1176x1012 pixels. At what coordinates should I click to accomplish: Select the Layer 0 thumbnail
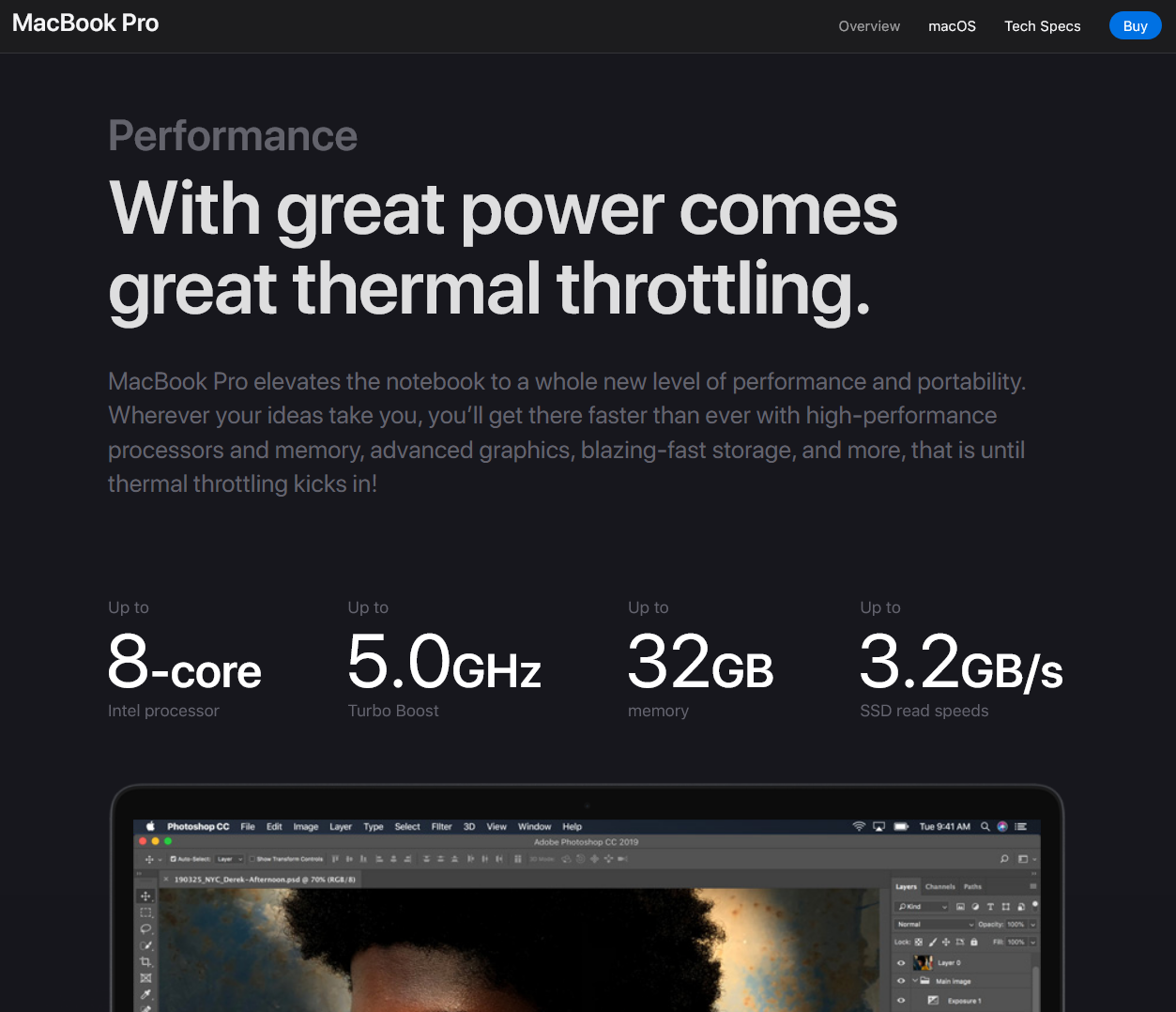click(923, 962)
